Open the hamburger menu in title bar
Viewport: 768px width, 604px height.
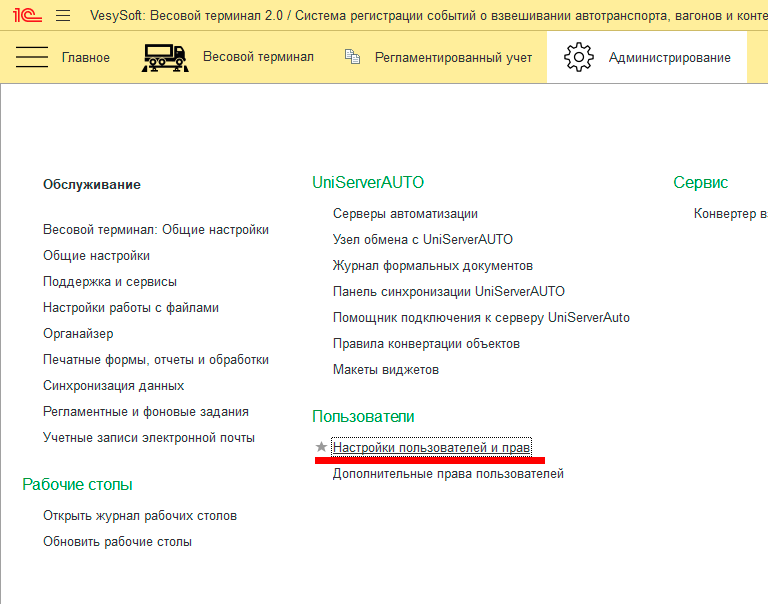[x=63, y=15]
